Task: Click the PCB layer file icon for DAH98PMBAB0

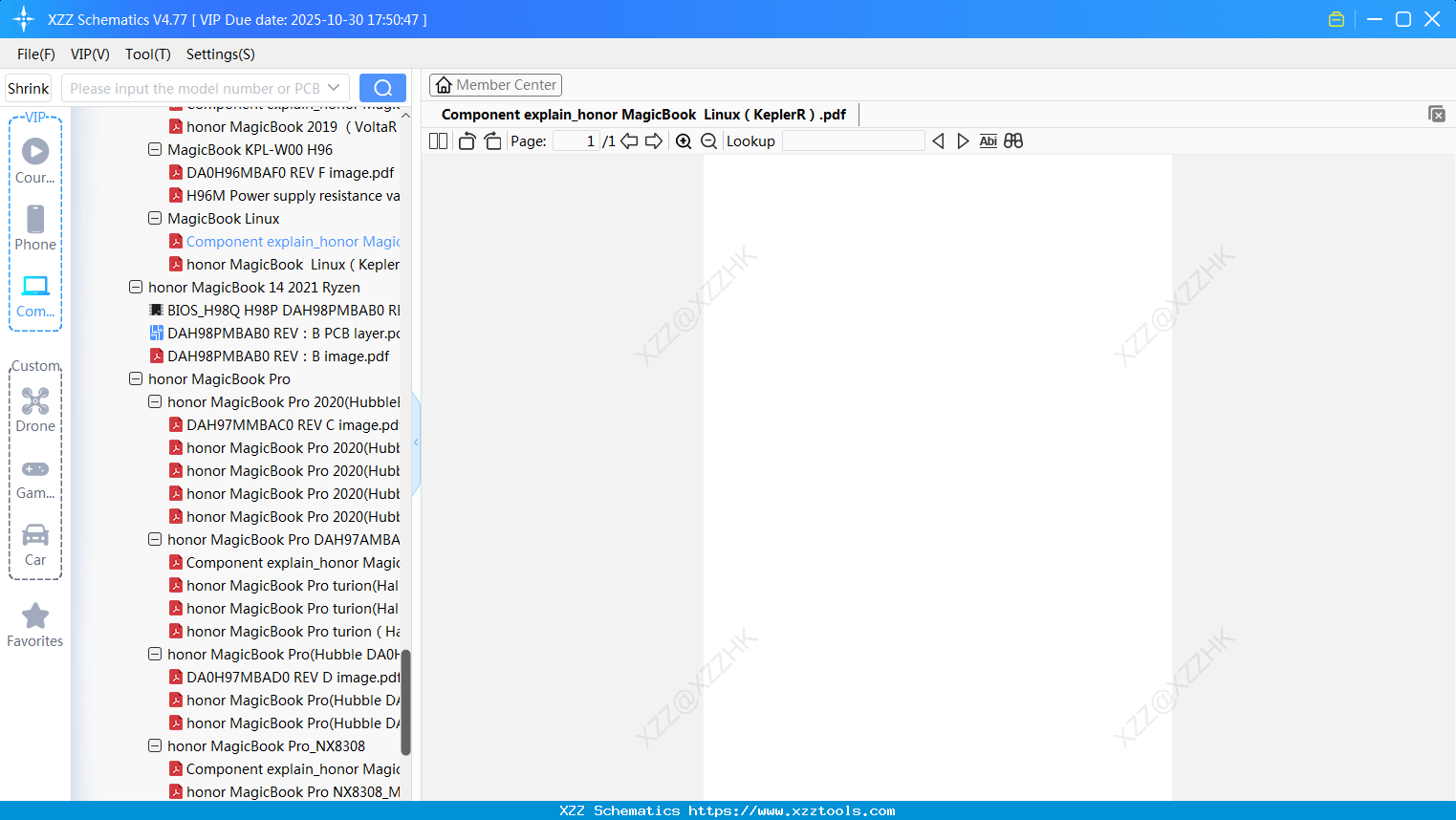Action: (x=156, y=334)
